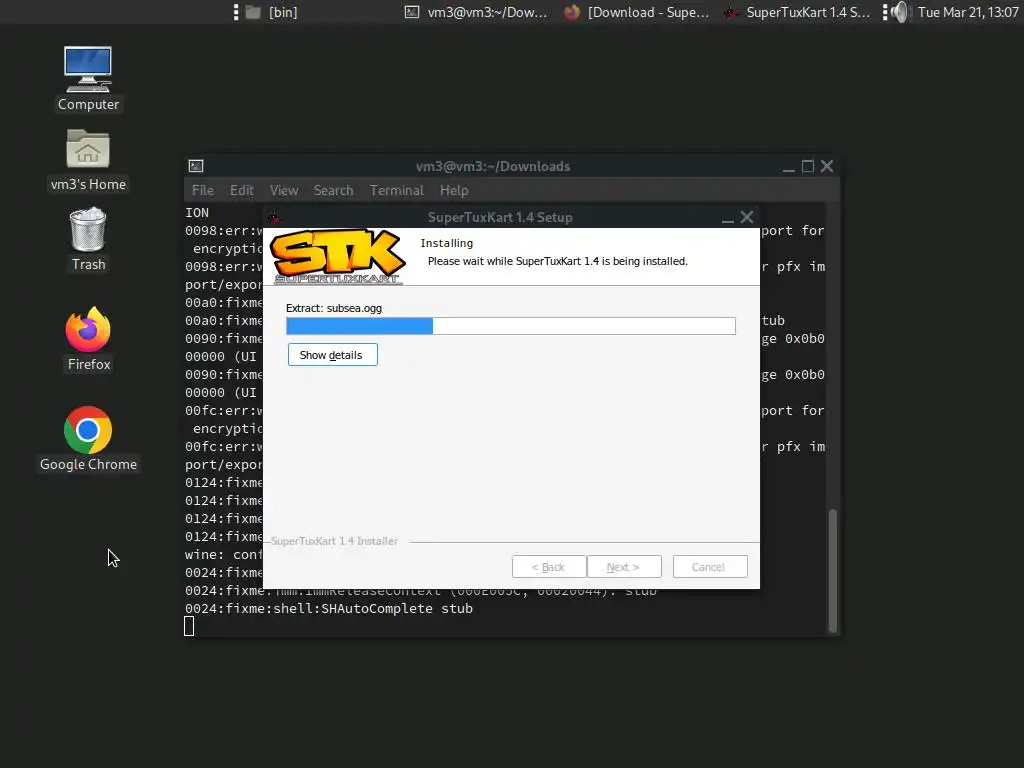Close the SuperTuxKart 1.4 Setup window

pos(747,217)
